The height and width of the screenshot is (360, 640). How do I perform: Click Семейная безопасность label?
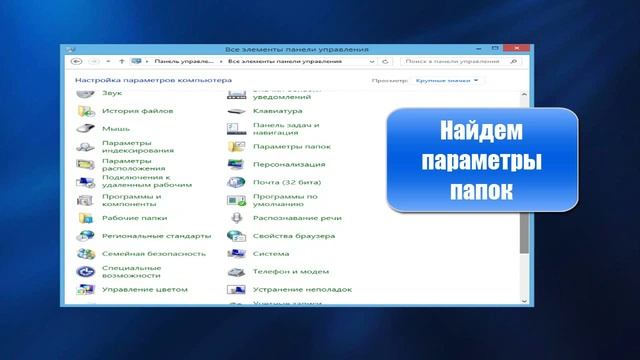(x=154, y=253)
